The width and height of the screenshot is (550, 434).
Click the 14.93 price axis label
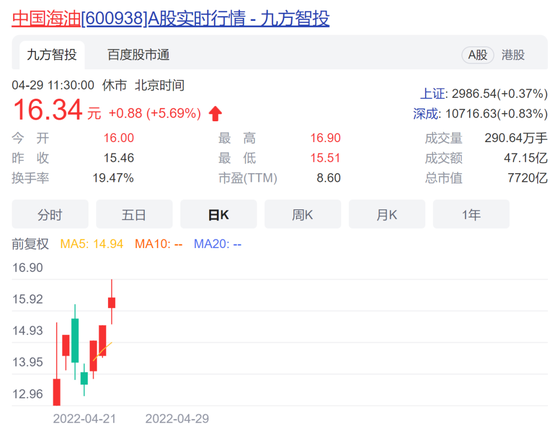click(x=28, y=330)
